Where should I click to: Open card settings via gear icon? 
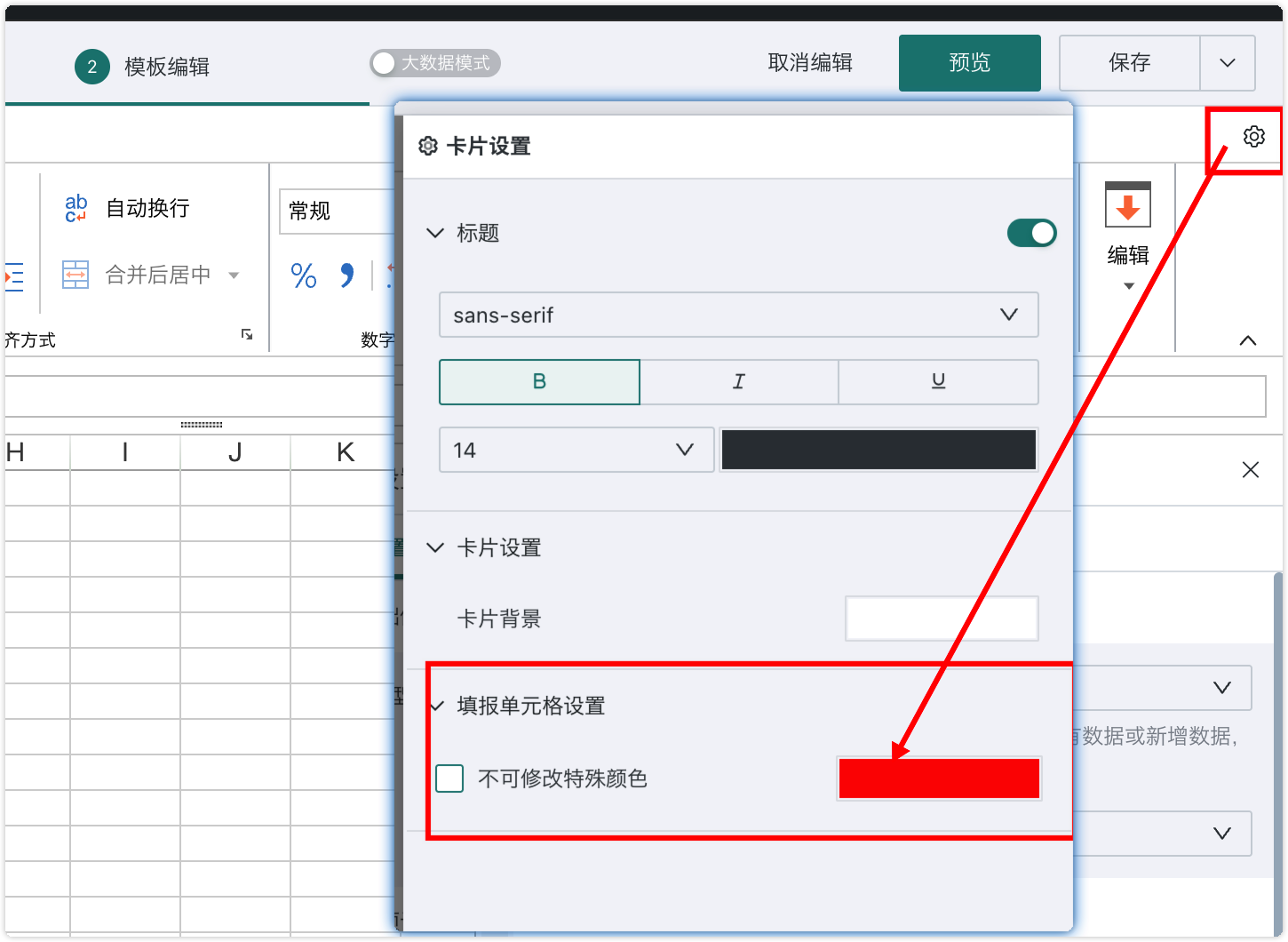[x=1253, y=136]
